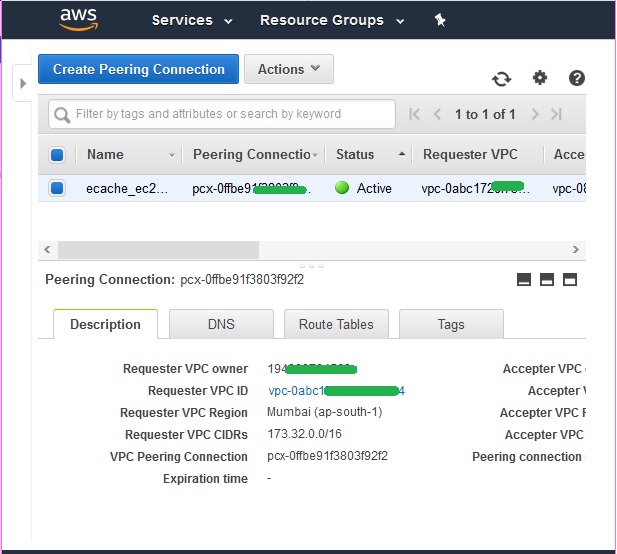The height and width of the screenshot is (554, 617).
Task: Toggle the select-all checkbox in table header
Action: click(x=57, y=155)
